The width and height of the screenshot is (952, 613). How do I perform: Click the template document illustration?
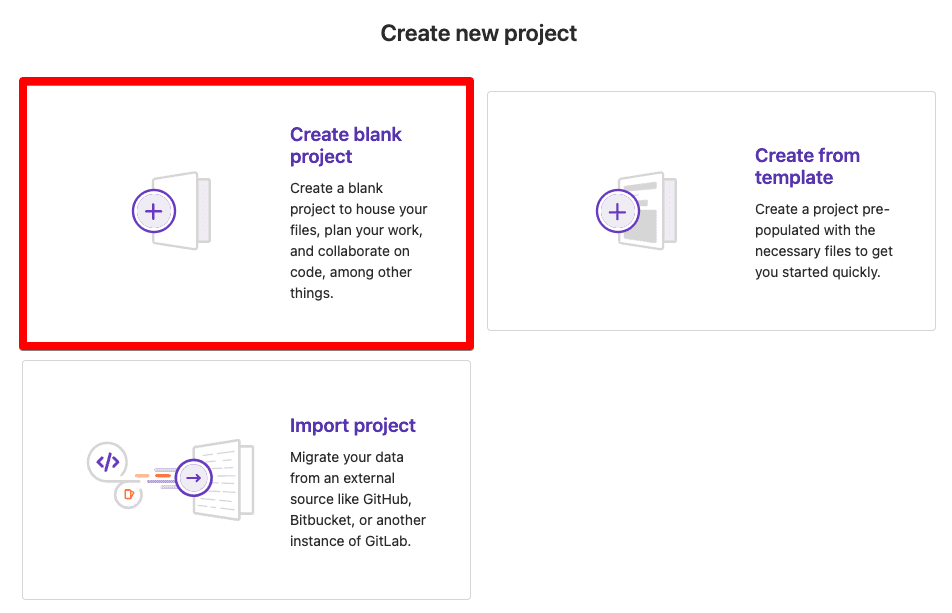(651, 212)
